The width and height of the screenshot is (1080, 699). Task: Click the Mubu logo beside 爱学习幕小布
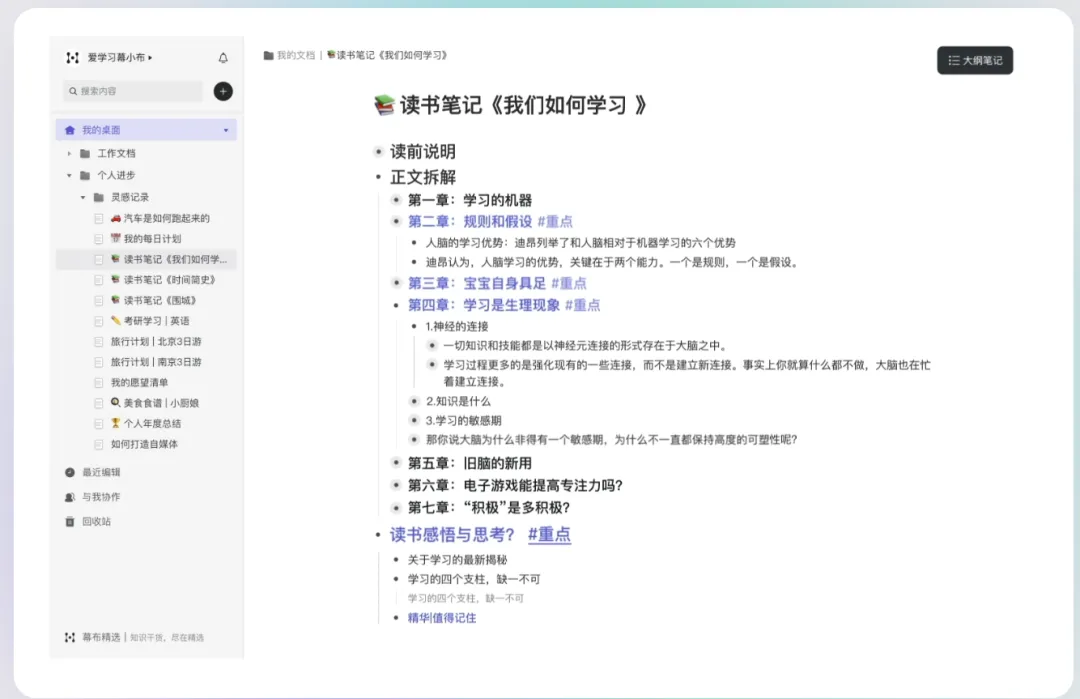coord(72,58)
